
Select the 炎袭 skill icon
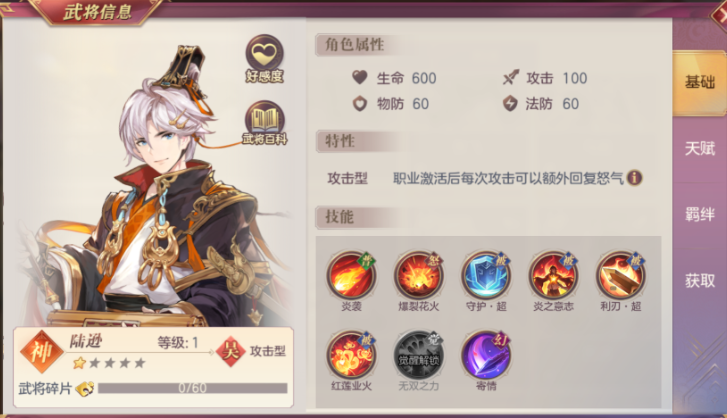(x=351, y=275)
